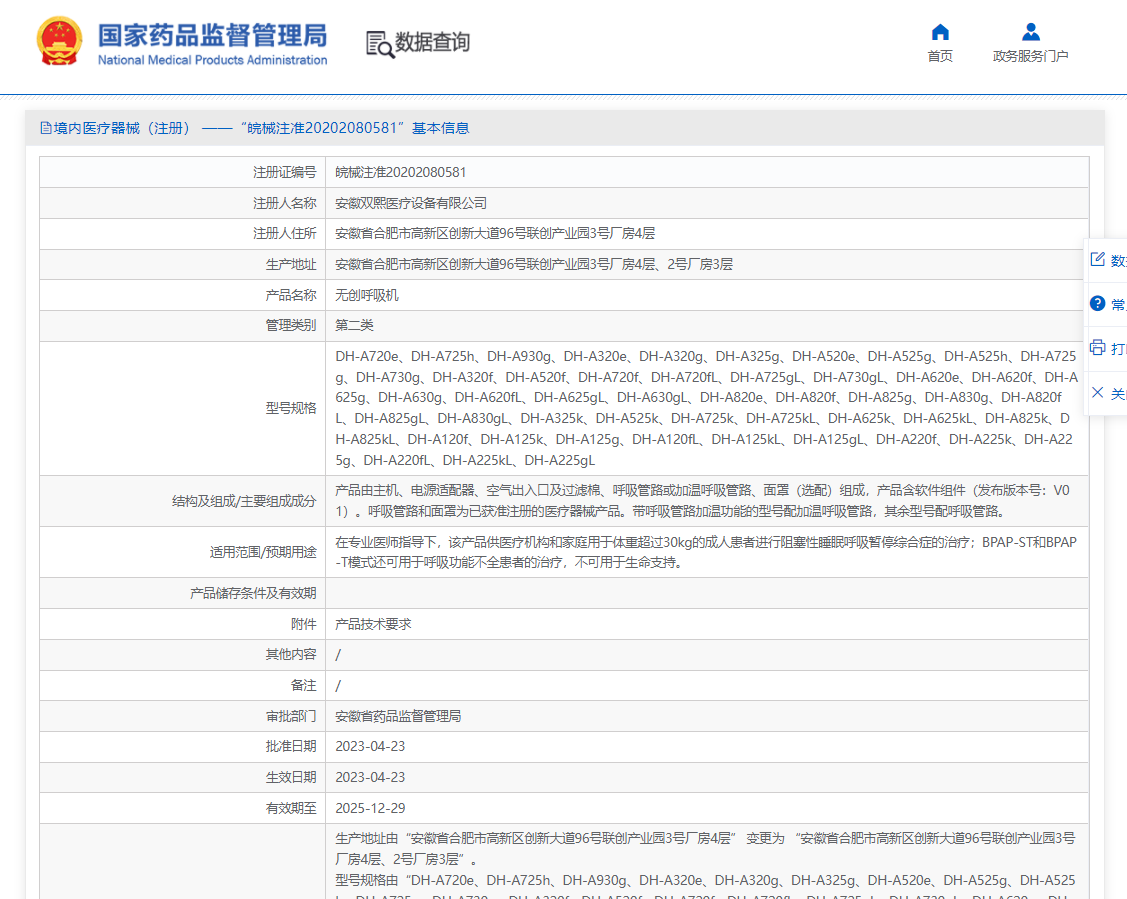Click the model list beginning with DH-A720e
This screenshot has height=899, width=1127.
(x=707, y=408)
